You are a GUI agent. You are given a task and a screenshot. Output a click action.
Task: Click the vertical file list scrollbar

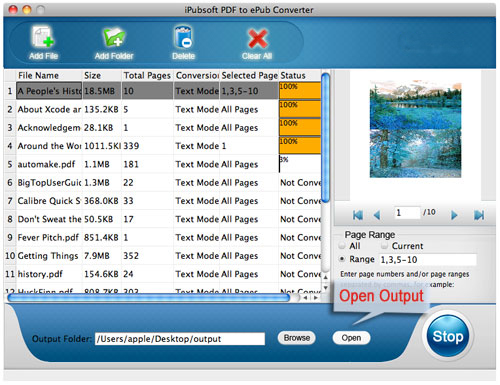coord(326,137)
